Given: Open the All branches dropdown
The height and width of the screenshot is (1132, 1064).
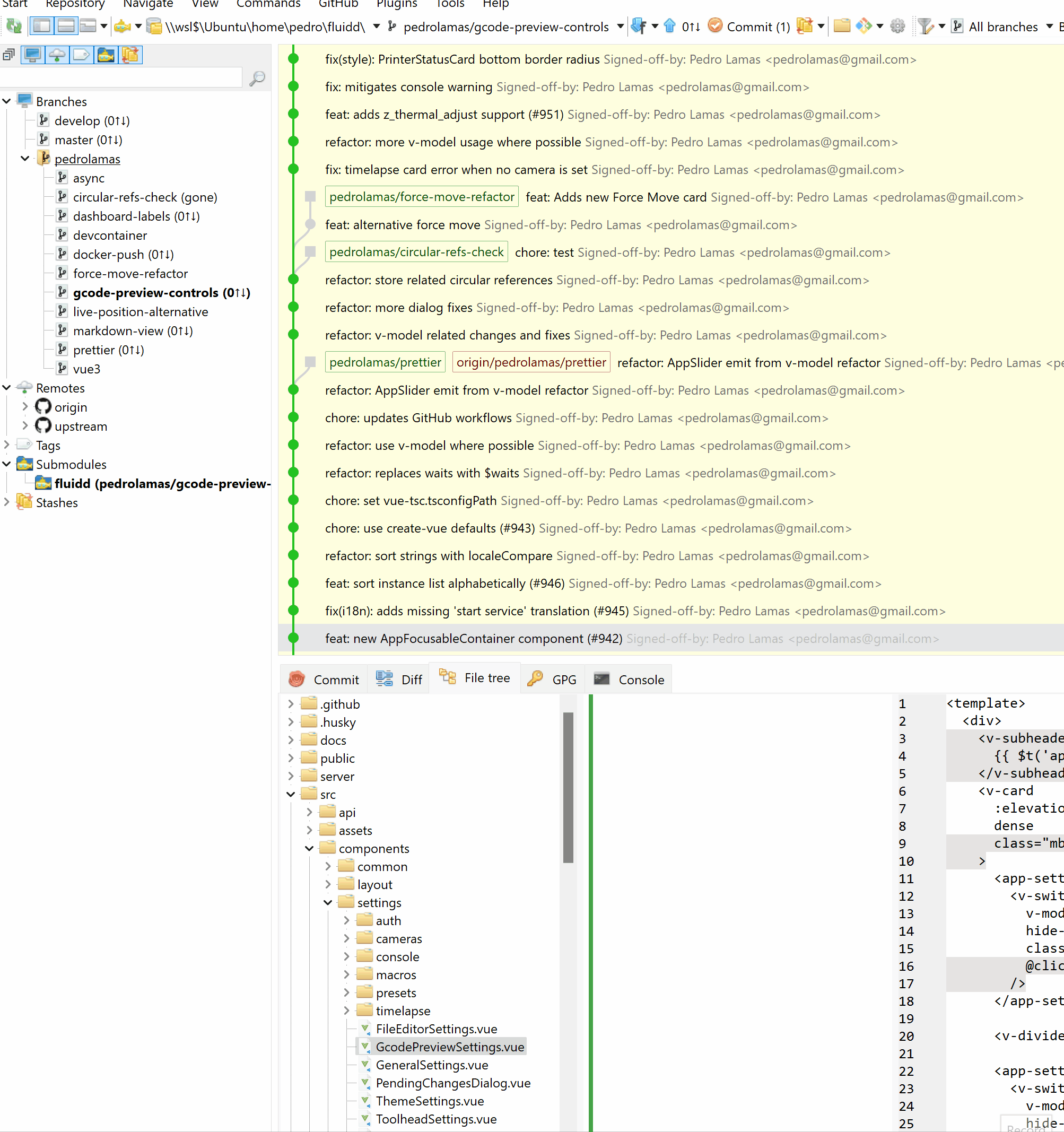Looking at the screenshot, I should point(1004,26).
